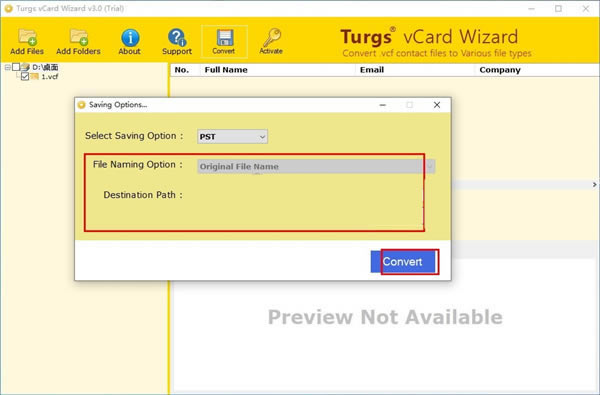Collapse the D:\ tree node
600x395 pixels.
click(x=7, y=67)
